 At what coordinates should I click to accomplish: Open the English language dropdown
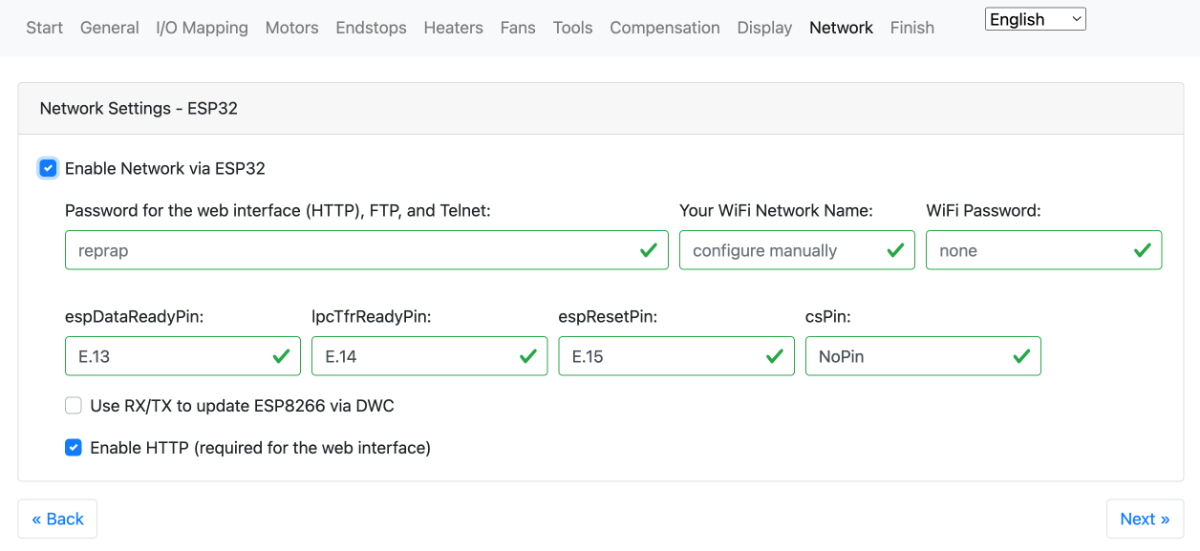click(1035, 19)
